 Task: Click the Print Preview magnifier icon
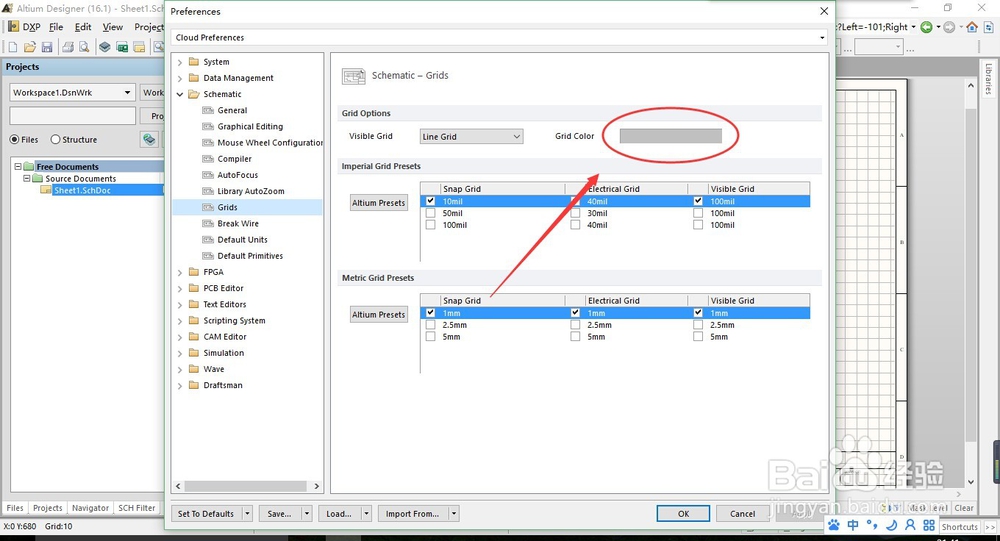click(x=84, y=47)
